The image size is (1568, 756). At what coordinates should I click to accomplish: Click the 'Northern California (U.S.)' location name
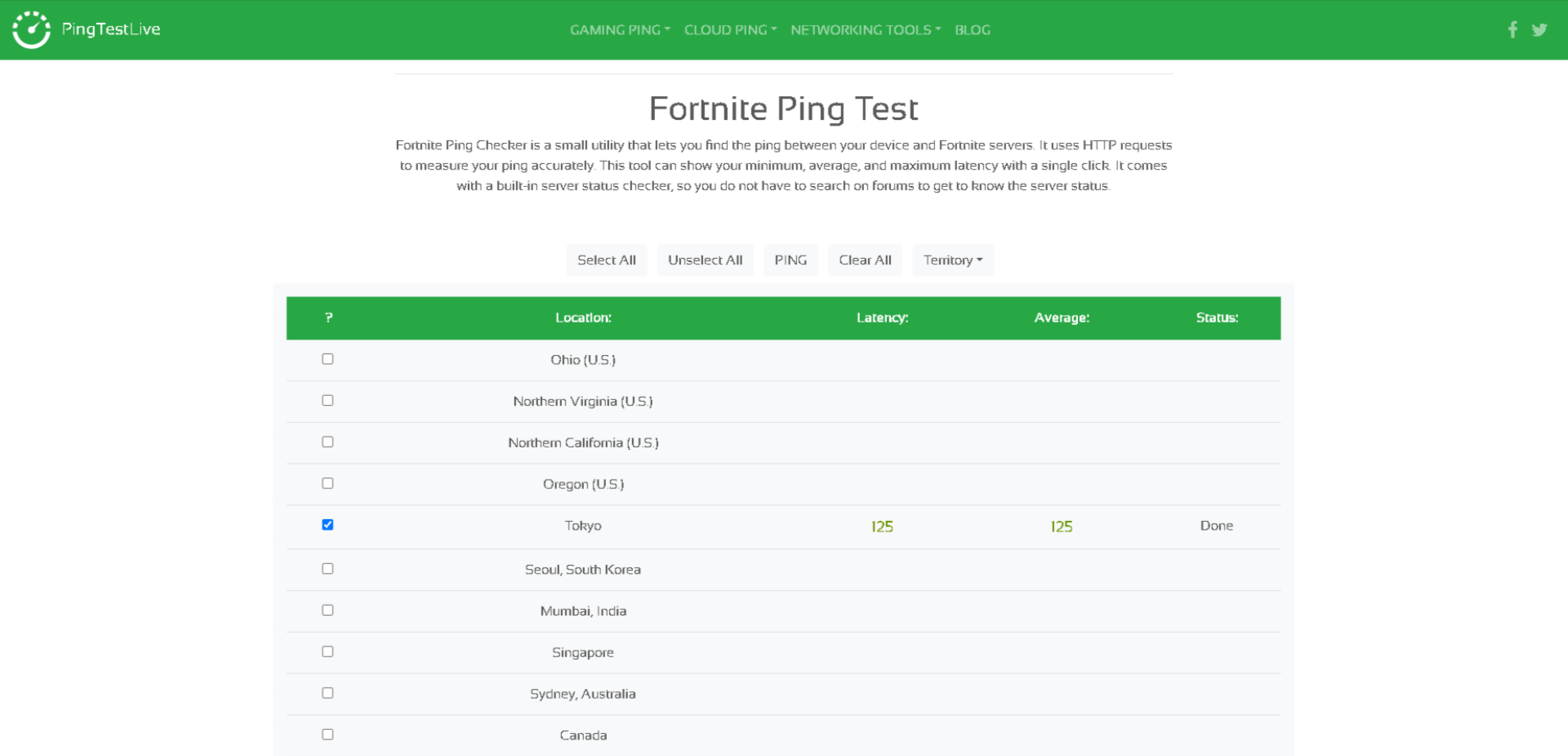click(x=583, y=442)
